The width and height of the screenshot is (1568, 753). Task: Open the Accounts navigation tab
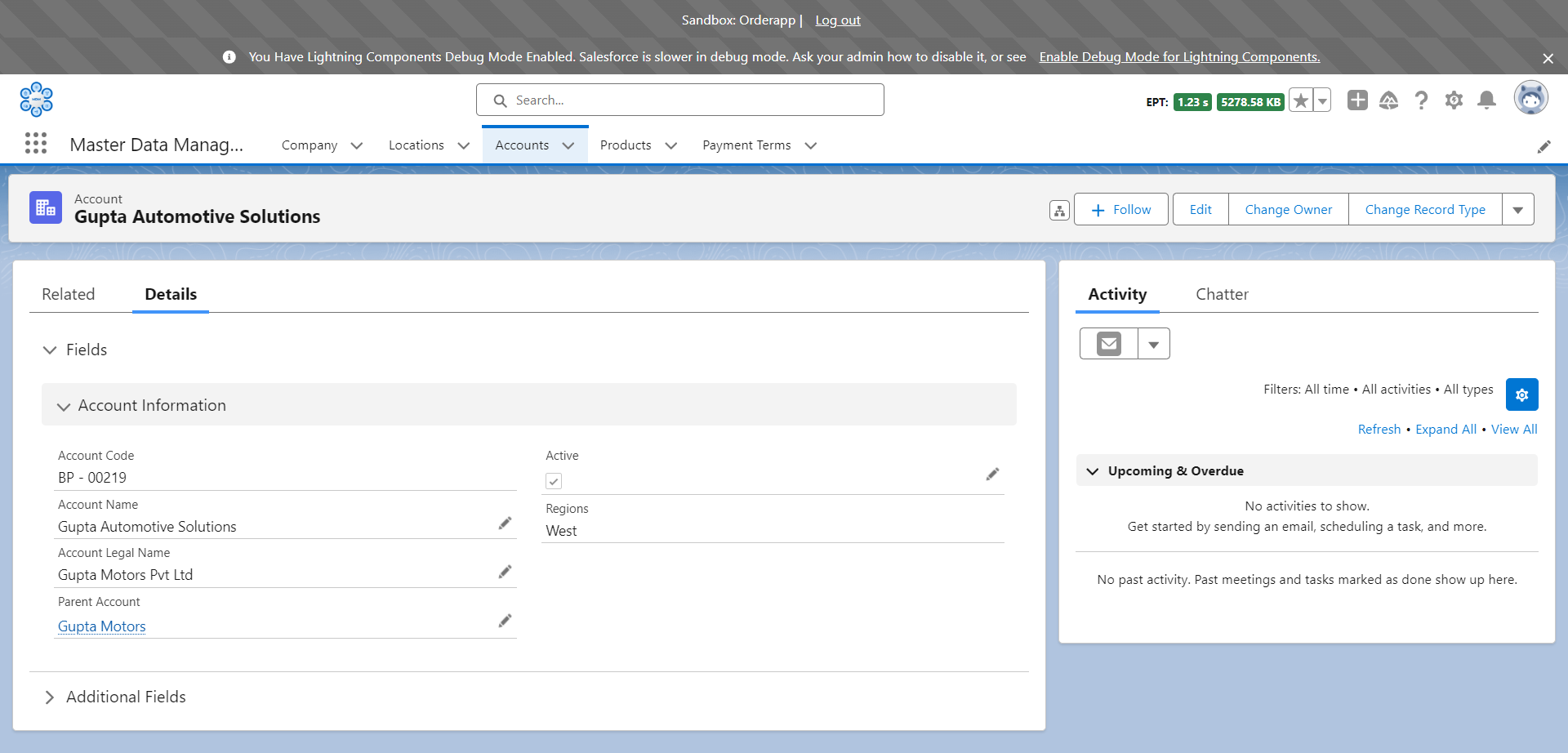tap(522, 145)
